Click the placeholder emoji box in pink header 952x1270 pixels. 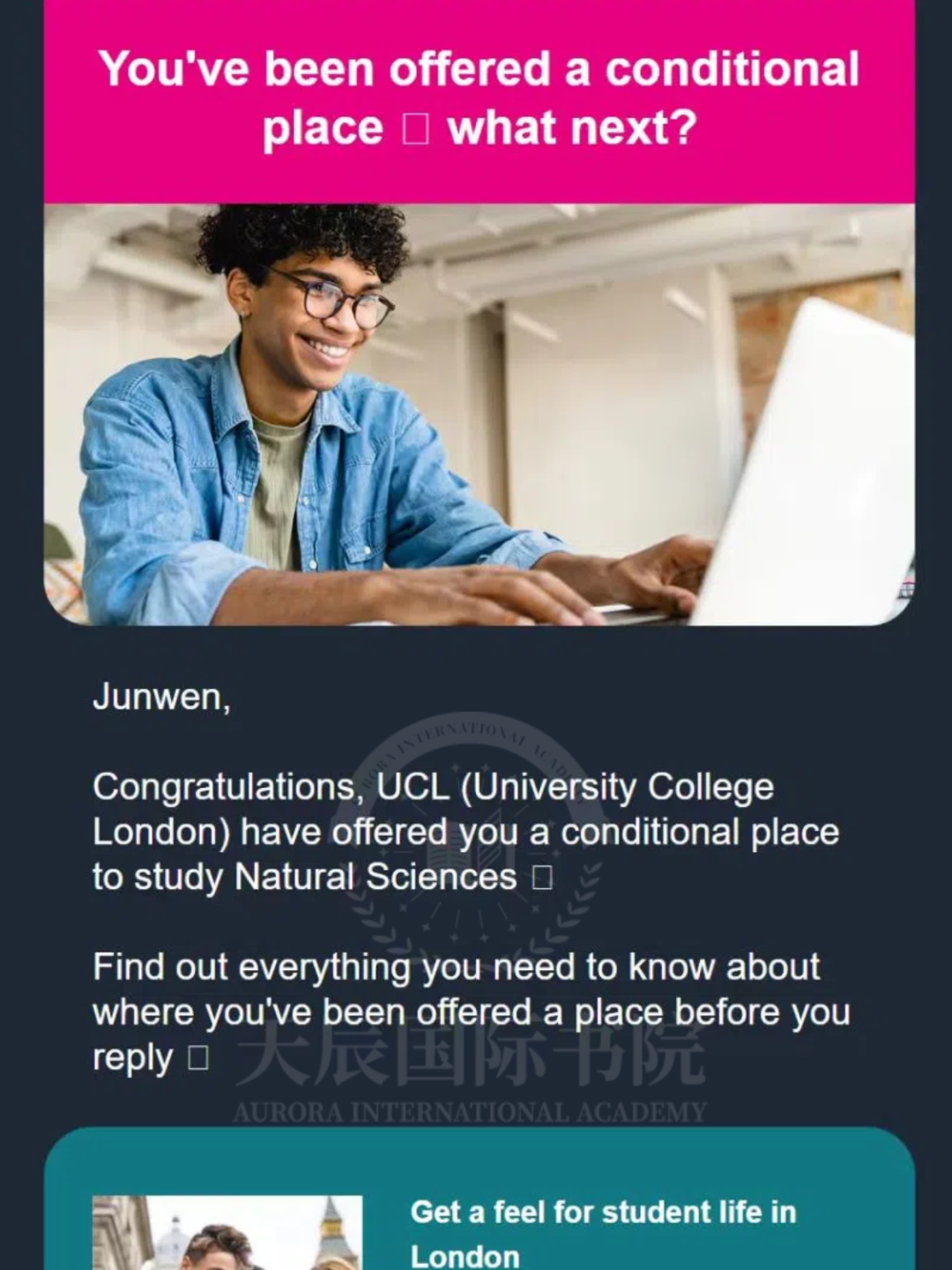[416, 129]
